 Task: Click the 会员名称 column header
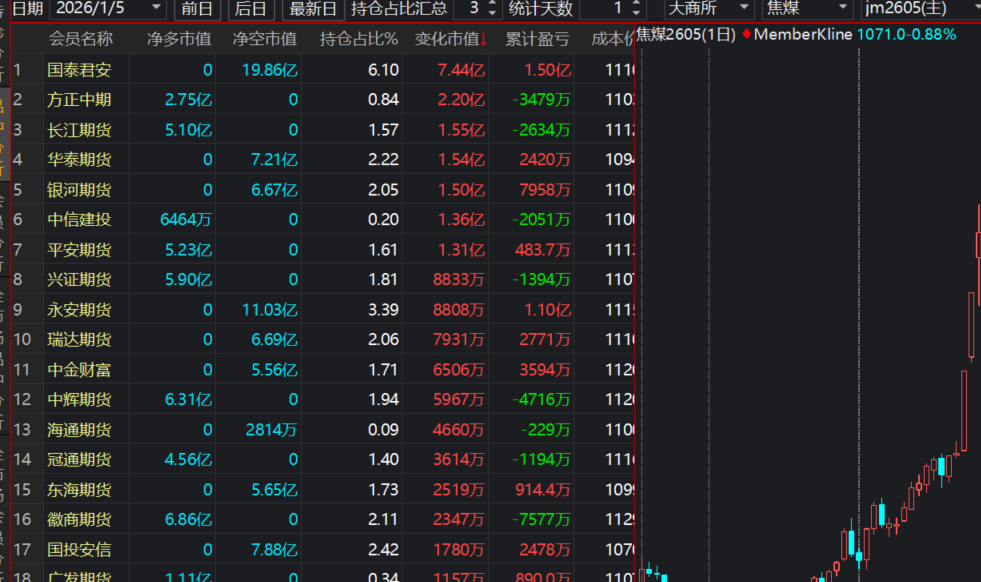(x=80, y=40)
